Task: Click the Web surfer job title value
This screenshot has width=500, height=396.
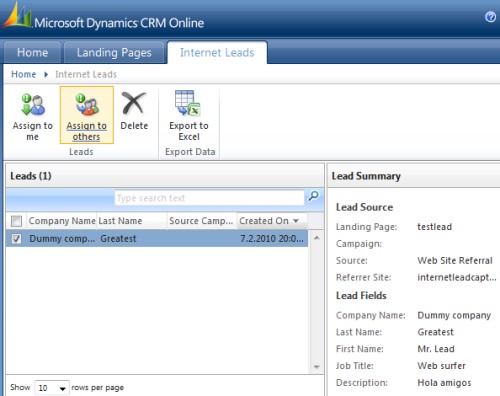Action: [x=441, y=366]
